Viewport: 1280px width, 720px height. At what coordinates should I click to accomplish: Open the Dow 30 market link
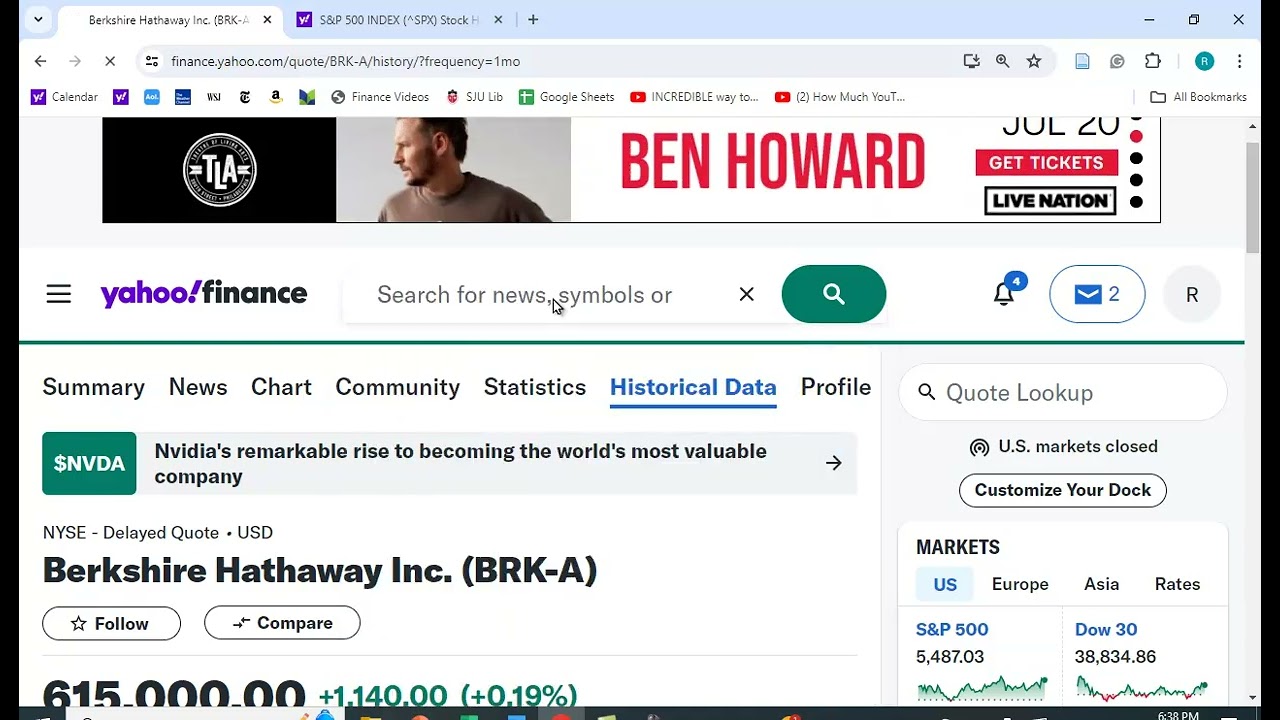click(x=1106, y=629)
